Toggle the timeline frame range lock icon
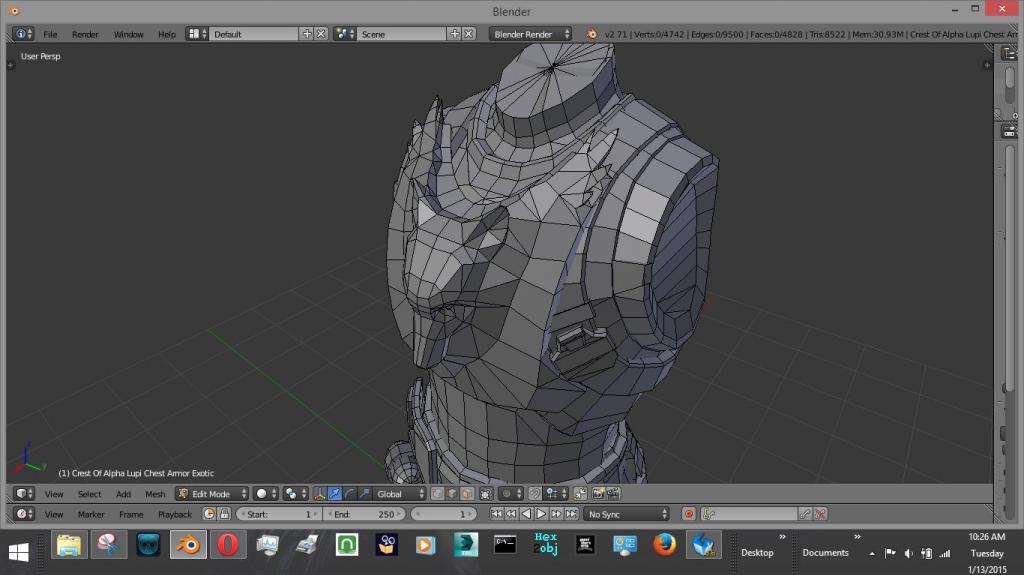The image size is (1024, 575). (x=224, y=514)
